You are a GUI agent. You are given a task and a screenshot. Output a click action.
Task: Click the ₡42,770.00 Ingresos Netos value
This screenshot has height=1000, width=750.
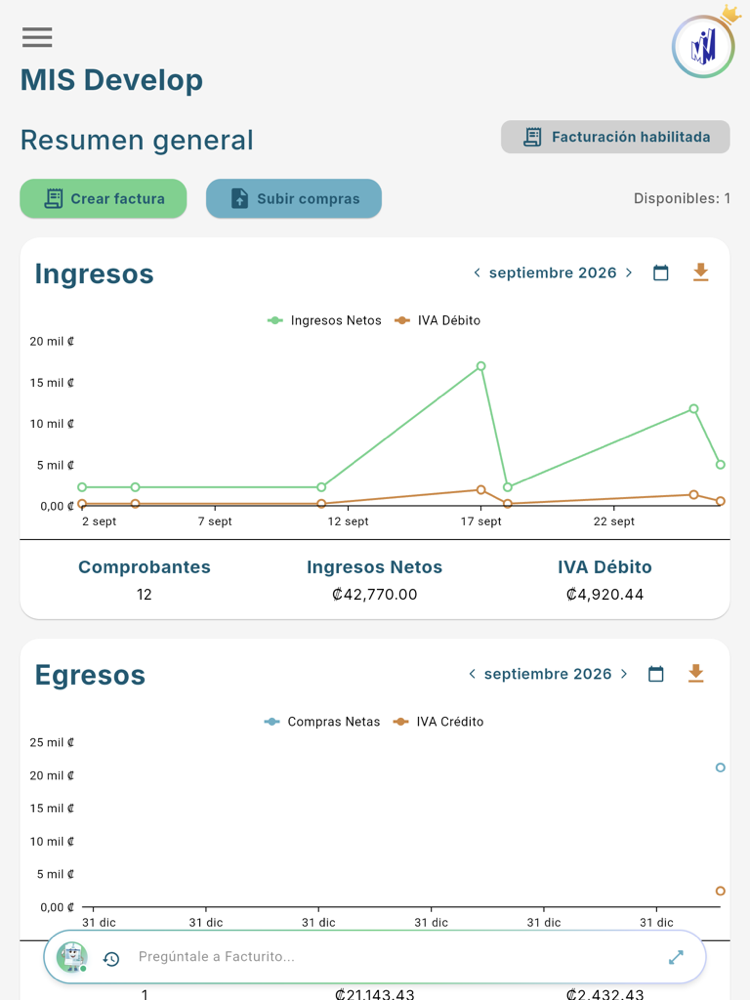[374, 595]
